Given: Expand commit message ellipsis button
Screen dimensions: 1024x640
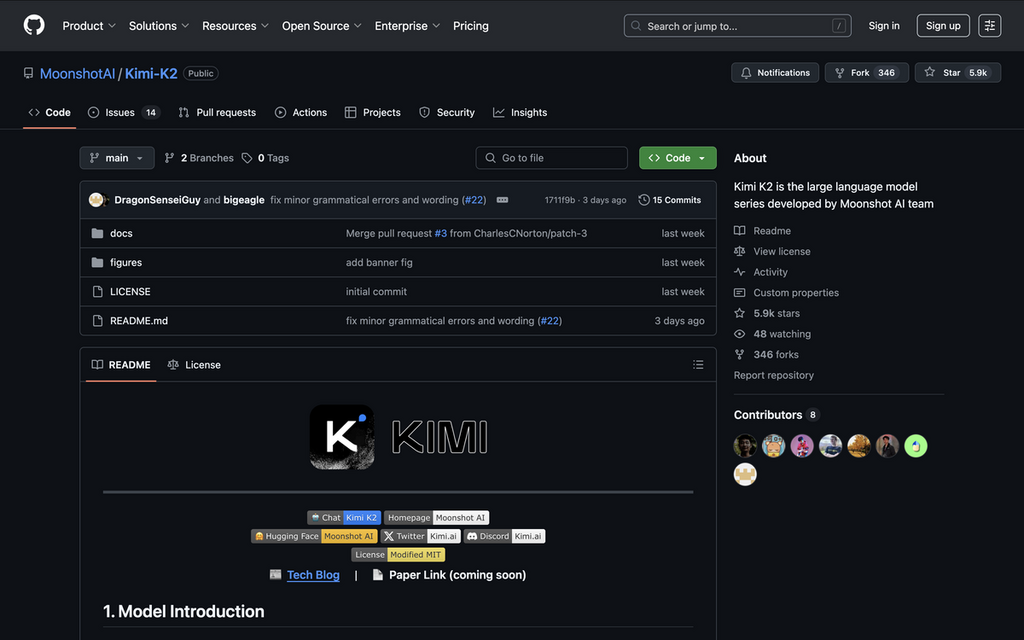Looking at the screenshot, I should [502, 200].
